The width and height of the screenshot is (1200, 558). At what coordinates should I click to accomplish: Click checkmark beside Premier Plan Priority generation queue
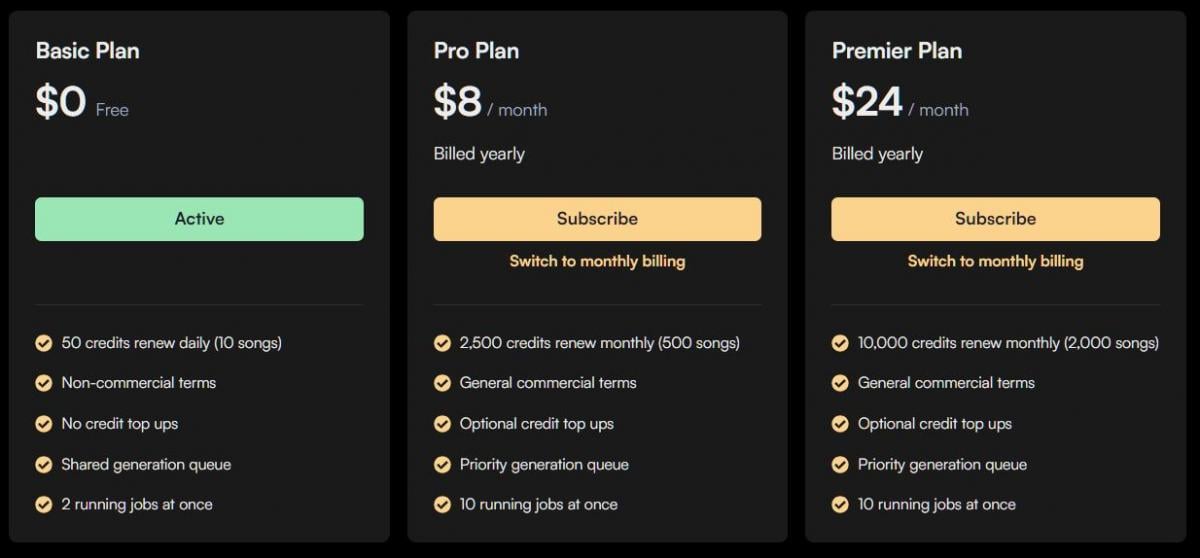pos(840,464)
